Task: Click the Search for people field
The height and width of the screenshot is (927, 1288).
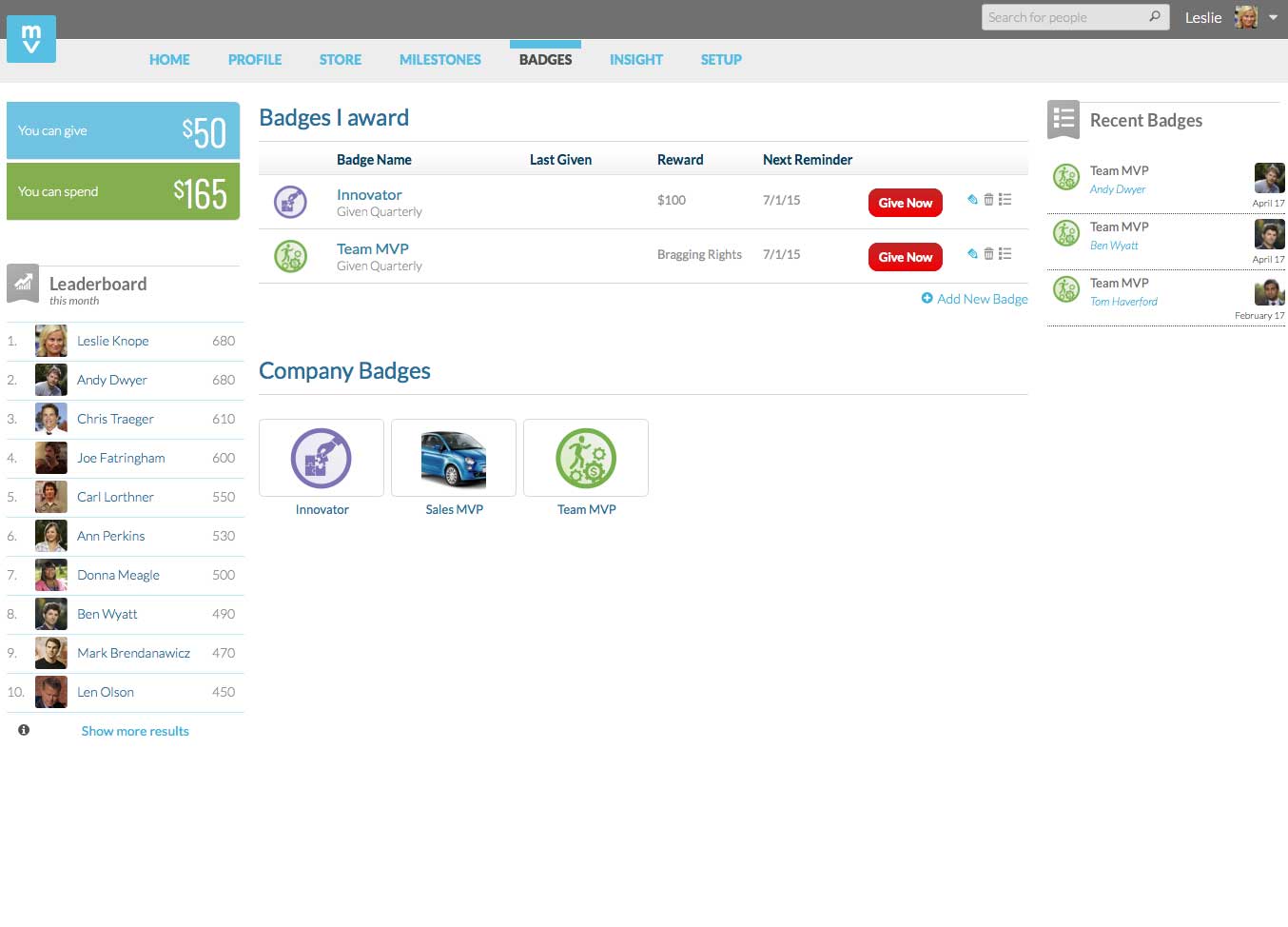Action: pyautogui.click(x=1064, y=17)
